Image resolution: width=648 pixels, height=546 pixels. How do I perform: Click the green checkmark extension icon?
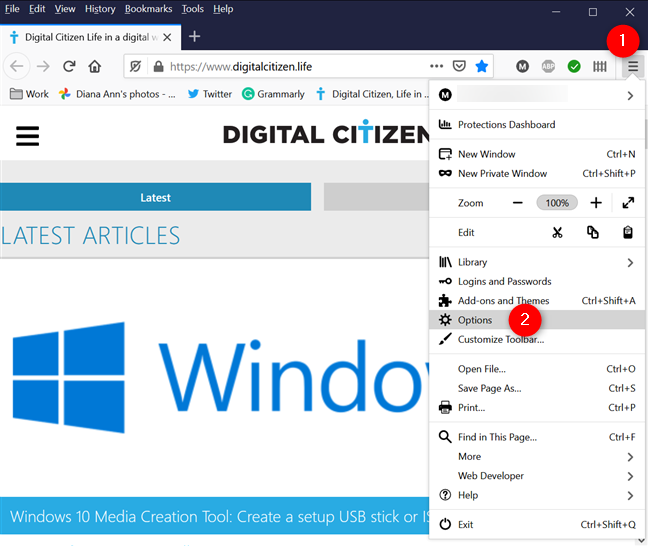point(574,66)
